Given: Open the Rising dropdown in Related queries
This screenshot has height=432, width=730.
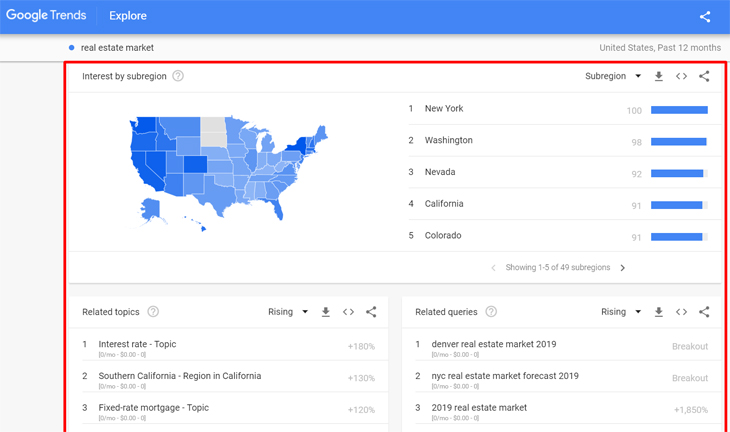Looking at the screenshot, I should click(x=621, y=312).
